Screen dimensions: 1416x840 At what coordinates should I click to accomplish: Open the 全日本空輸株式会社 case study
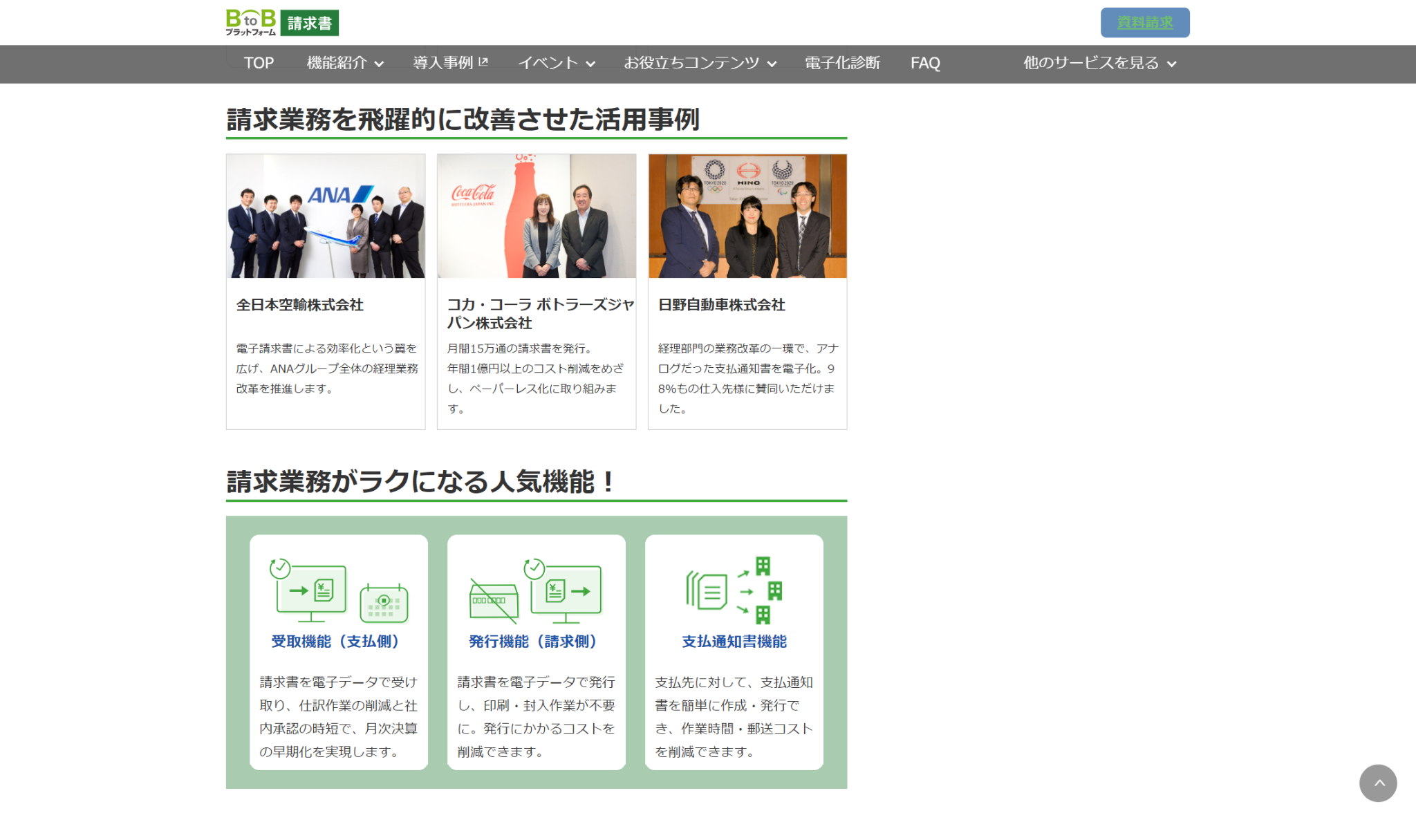(301, 304)
